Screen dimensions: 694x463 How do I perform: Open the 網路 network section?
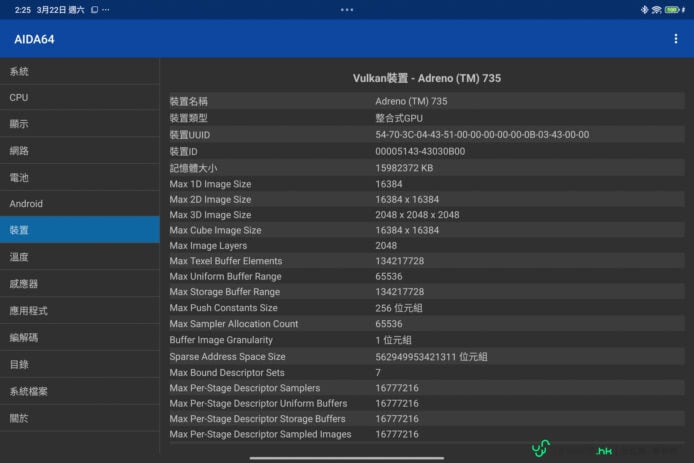click(79, 151)
